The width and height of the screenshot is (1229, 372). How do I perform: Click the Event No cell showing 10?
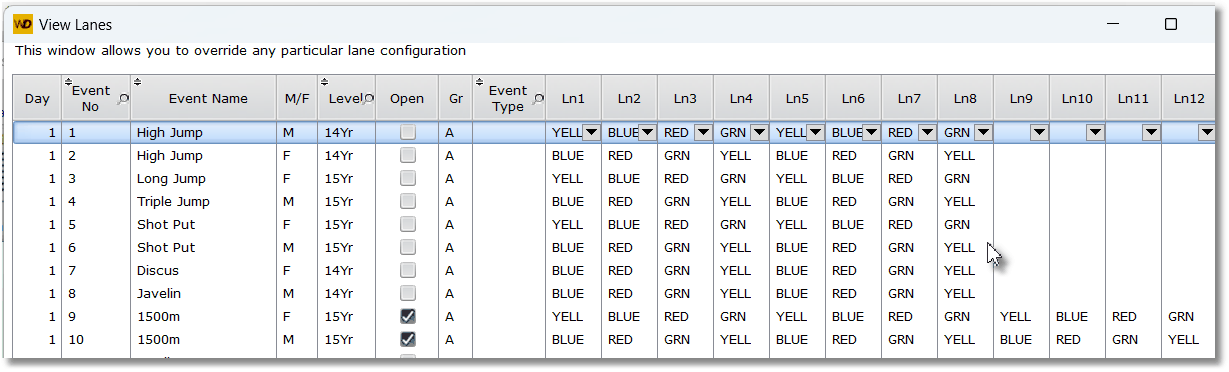96,339
